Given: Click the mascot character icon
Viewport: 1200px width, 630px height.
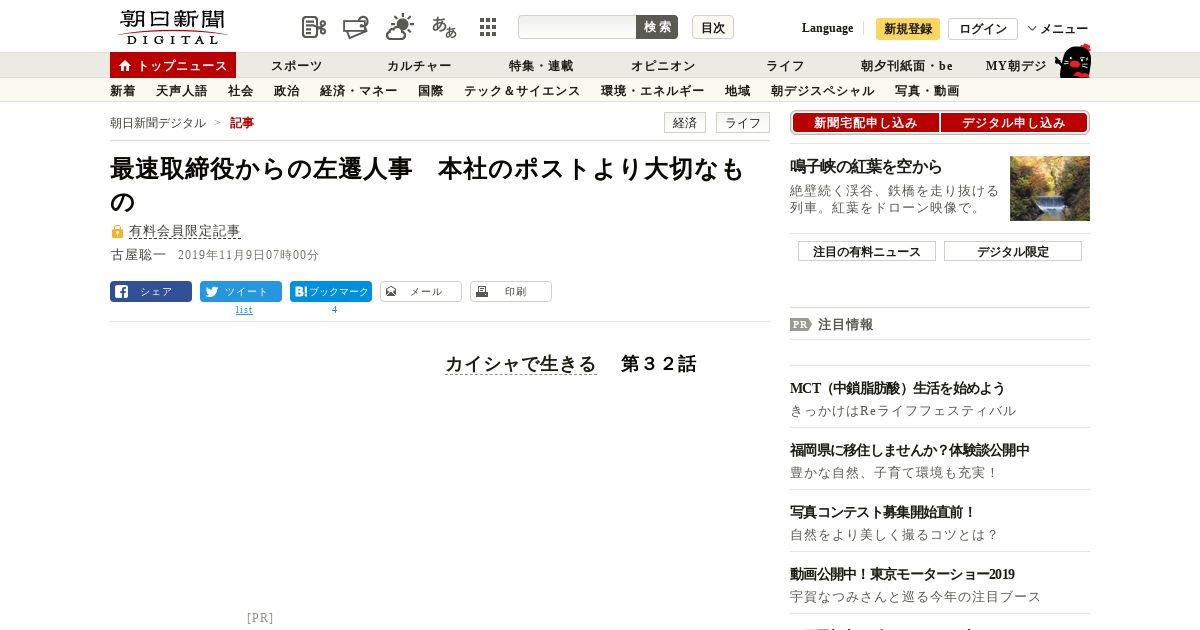Looking at the screenshot, I should pos(1072,61).
